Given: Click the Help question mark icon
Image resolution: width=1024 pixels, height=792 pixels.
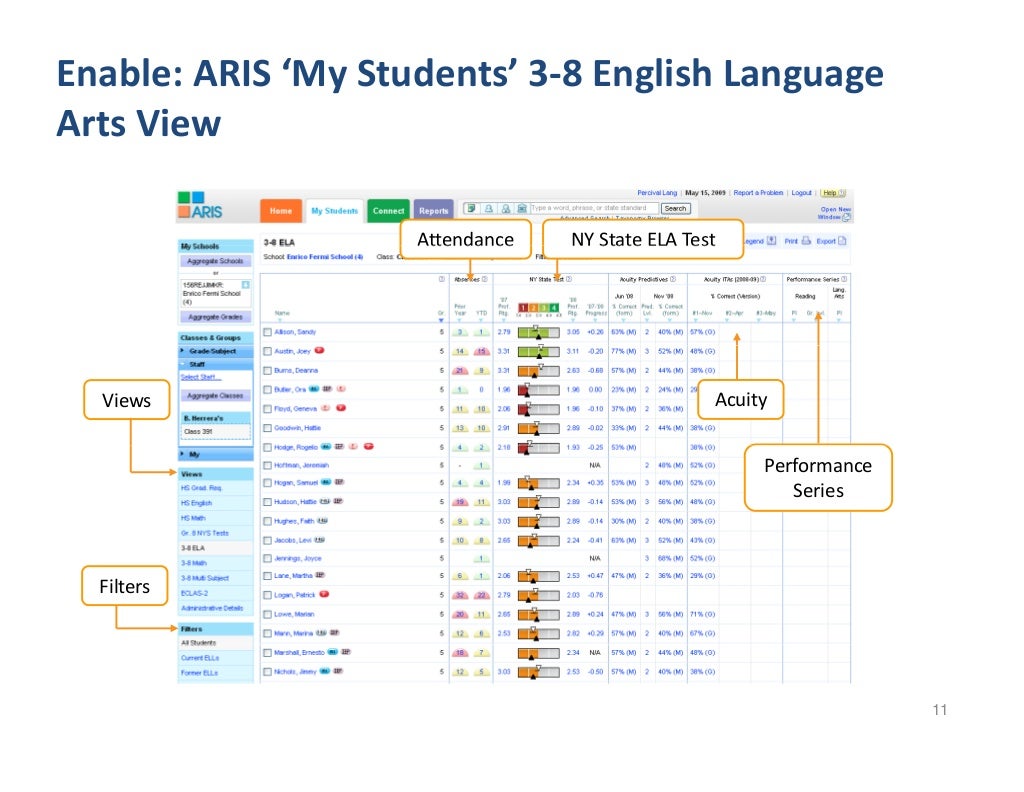Looking at the screenshot, I should pyautogui.click(x=842, y=193).
